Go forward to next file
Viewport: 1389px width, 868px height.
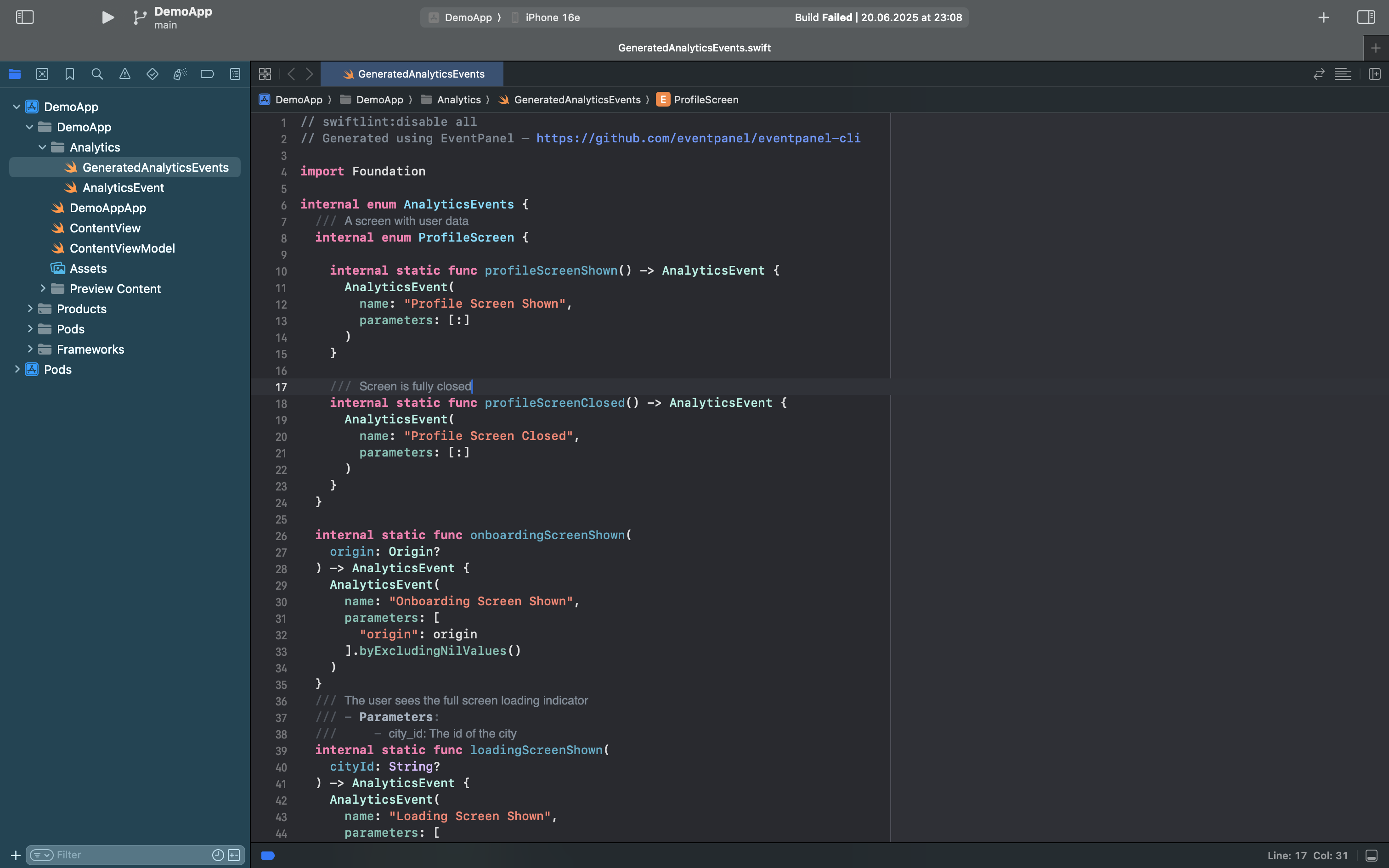pos(310,74)
